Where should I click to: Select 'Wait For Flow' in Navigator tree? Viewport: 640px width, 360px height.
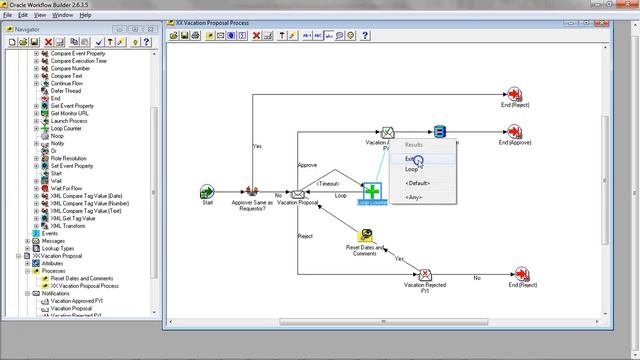[x=66, y=189]
